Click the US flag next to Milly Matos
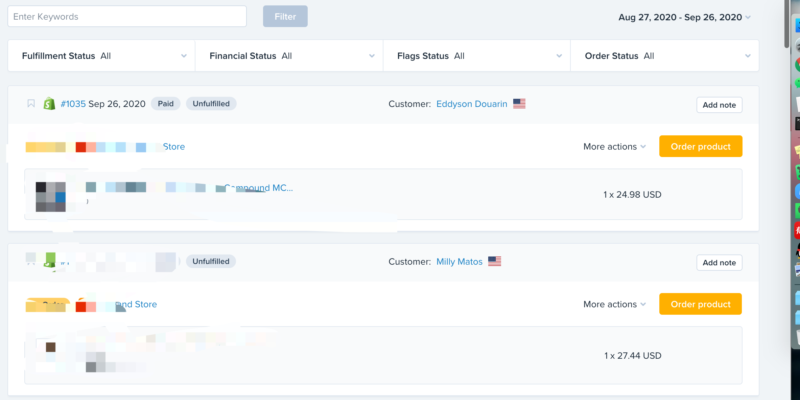 point(494,262)
